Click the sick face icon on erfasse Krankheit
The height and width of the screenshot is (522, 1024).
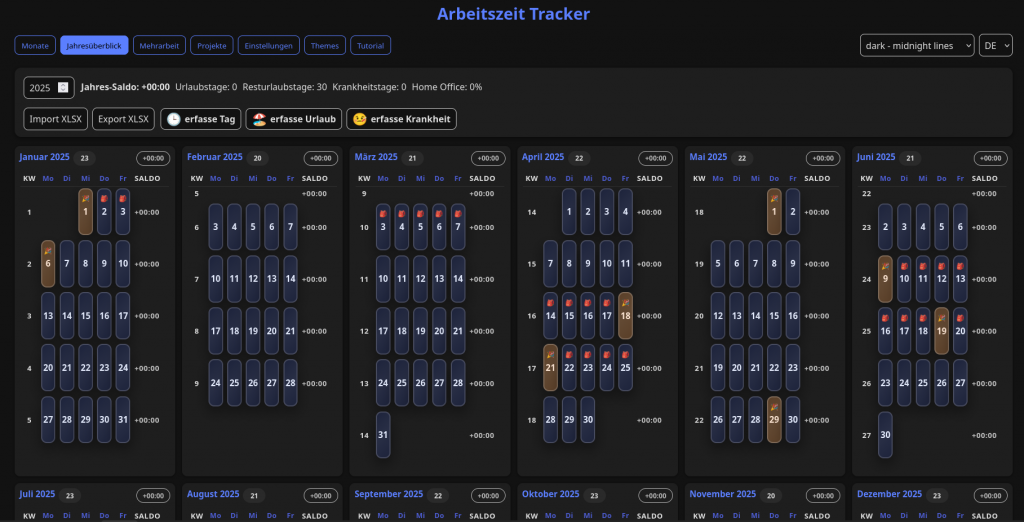point(359,119)
